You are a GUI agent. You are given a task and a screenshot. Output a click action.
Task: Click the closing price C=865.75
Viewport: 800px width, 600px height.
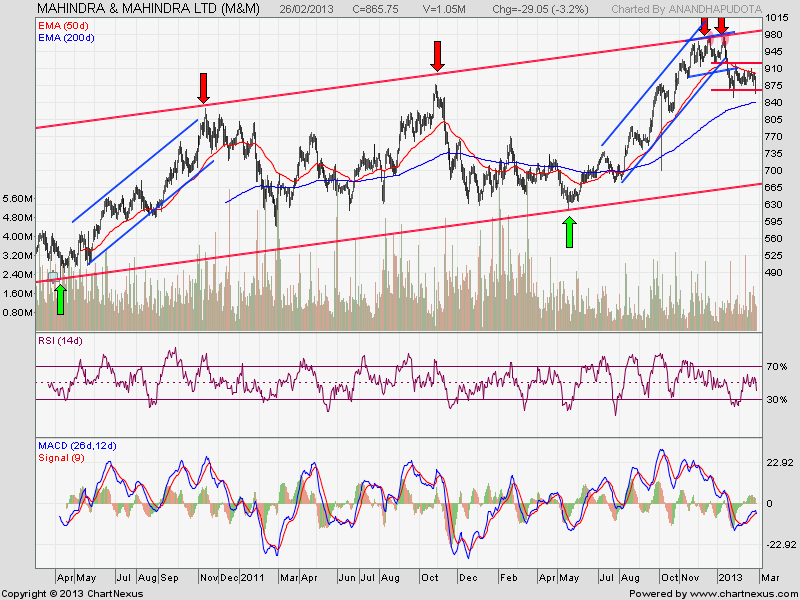[x=376, y=9]
